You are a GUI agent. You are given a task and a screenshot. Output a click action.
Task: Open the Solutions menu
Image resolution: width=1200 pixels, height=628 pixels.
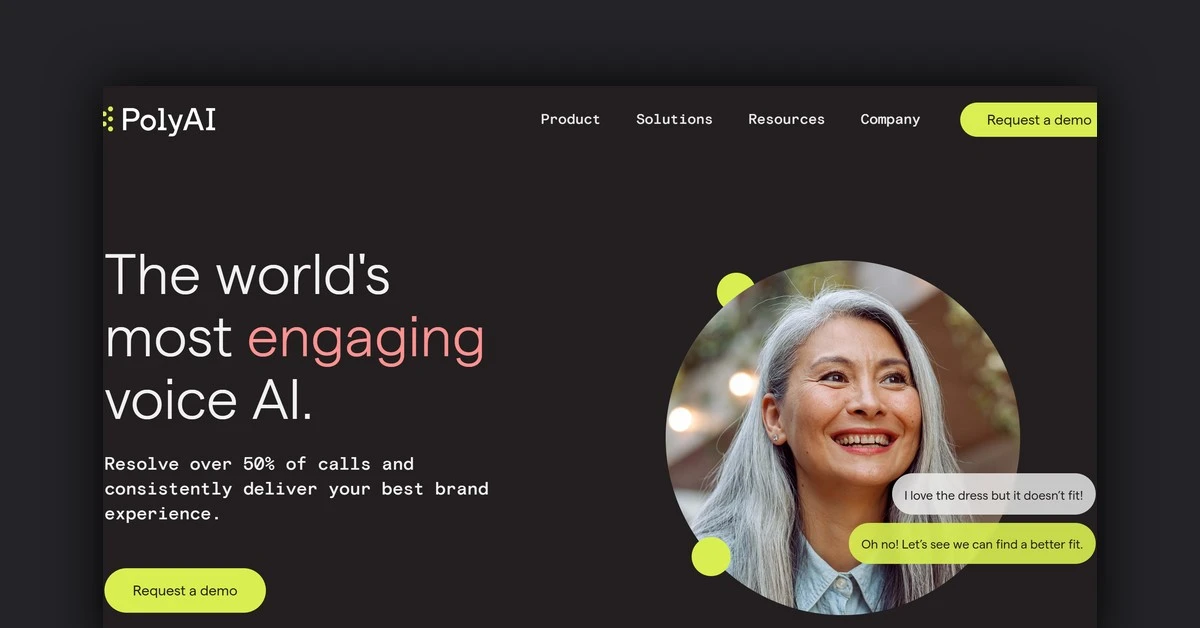point(674,119)
